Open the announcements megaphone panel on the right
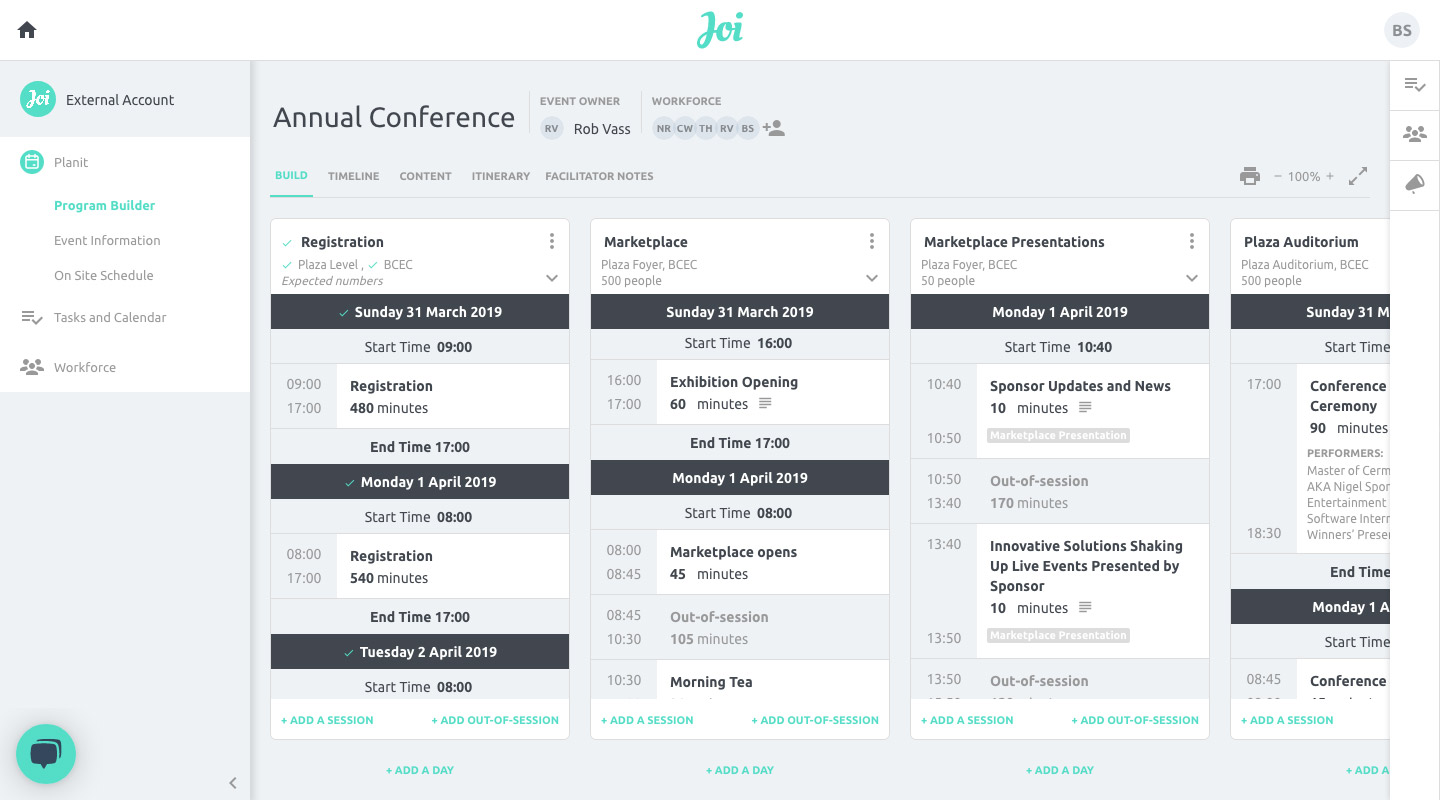This screenshot has width=1440, height=800. click(1414, 184)
